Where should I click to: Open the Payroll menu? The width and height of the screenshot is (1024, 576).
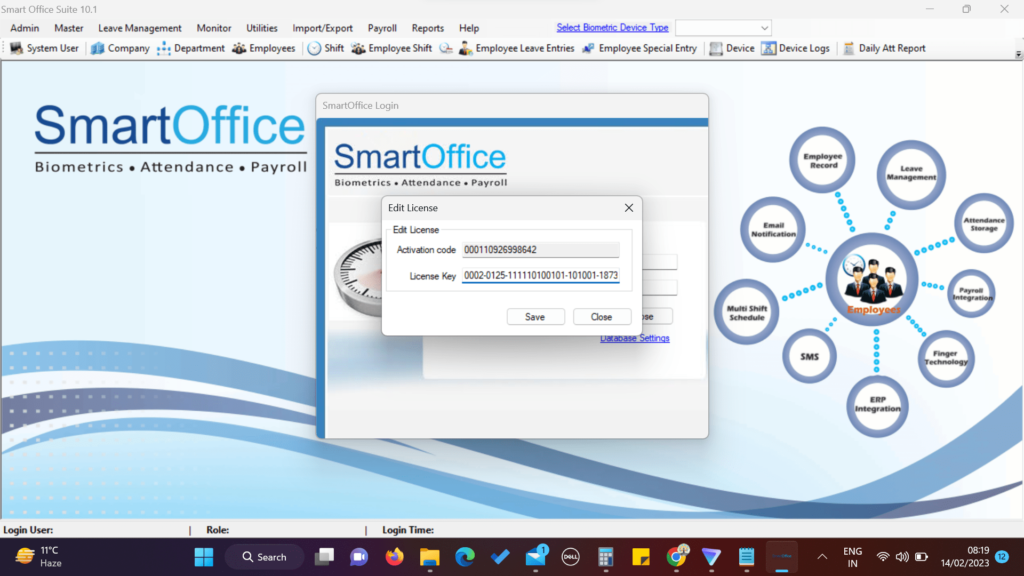click(x=381, y=28)
